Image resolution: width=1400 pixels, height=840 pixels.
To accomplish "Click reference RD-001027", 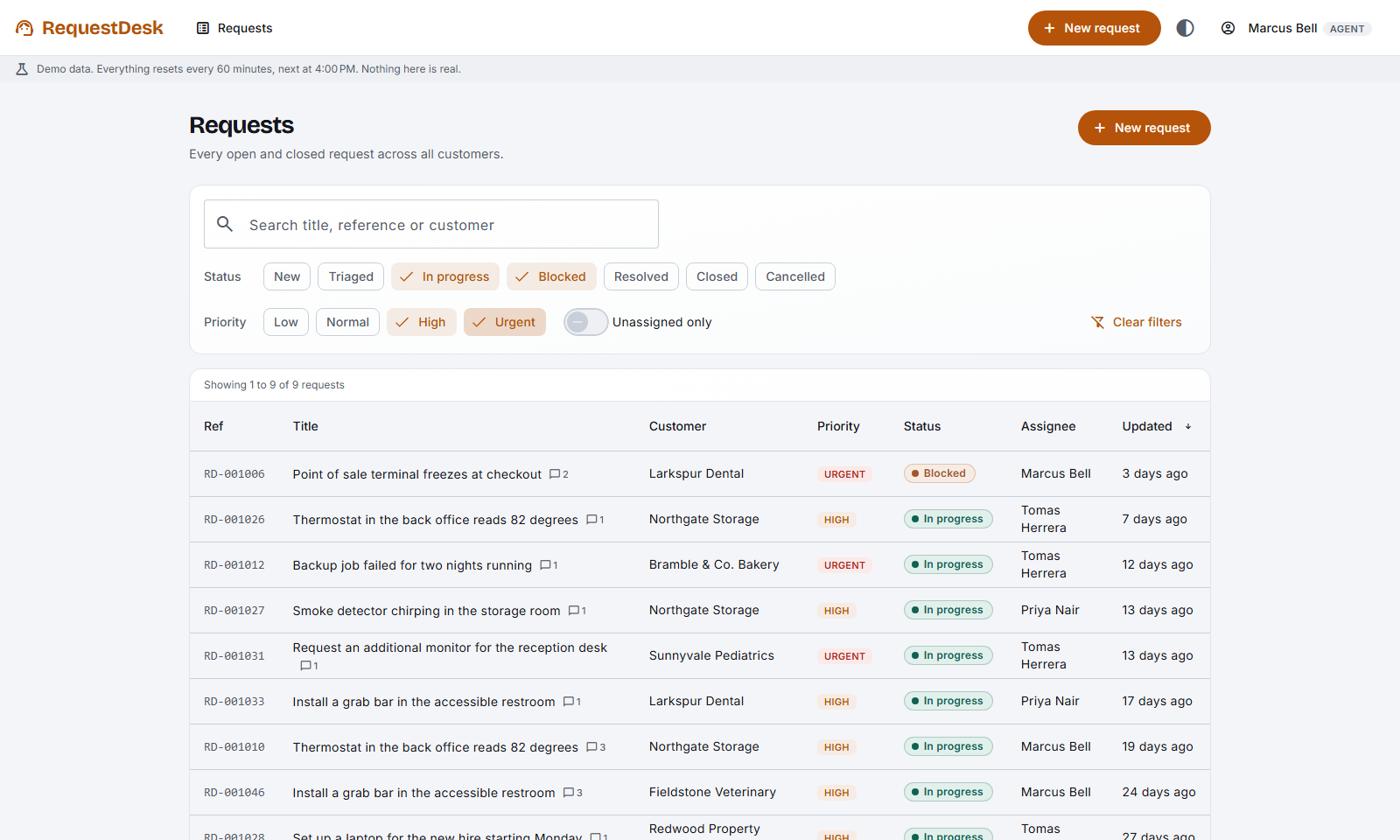I will point(234,611).
